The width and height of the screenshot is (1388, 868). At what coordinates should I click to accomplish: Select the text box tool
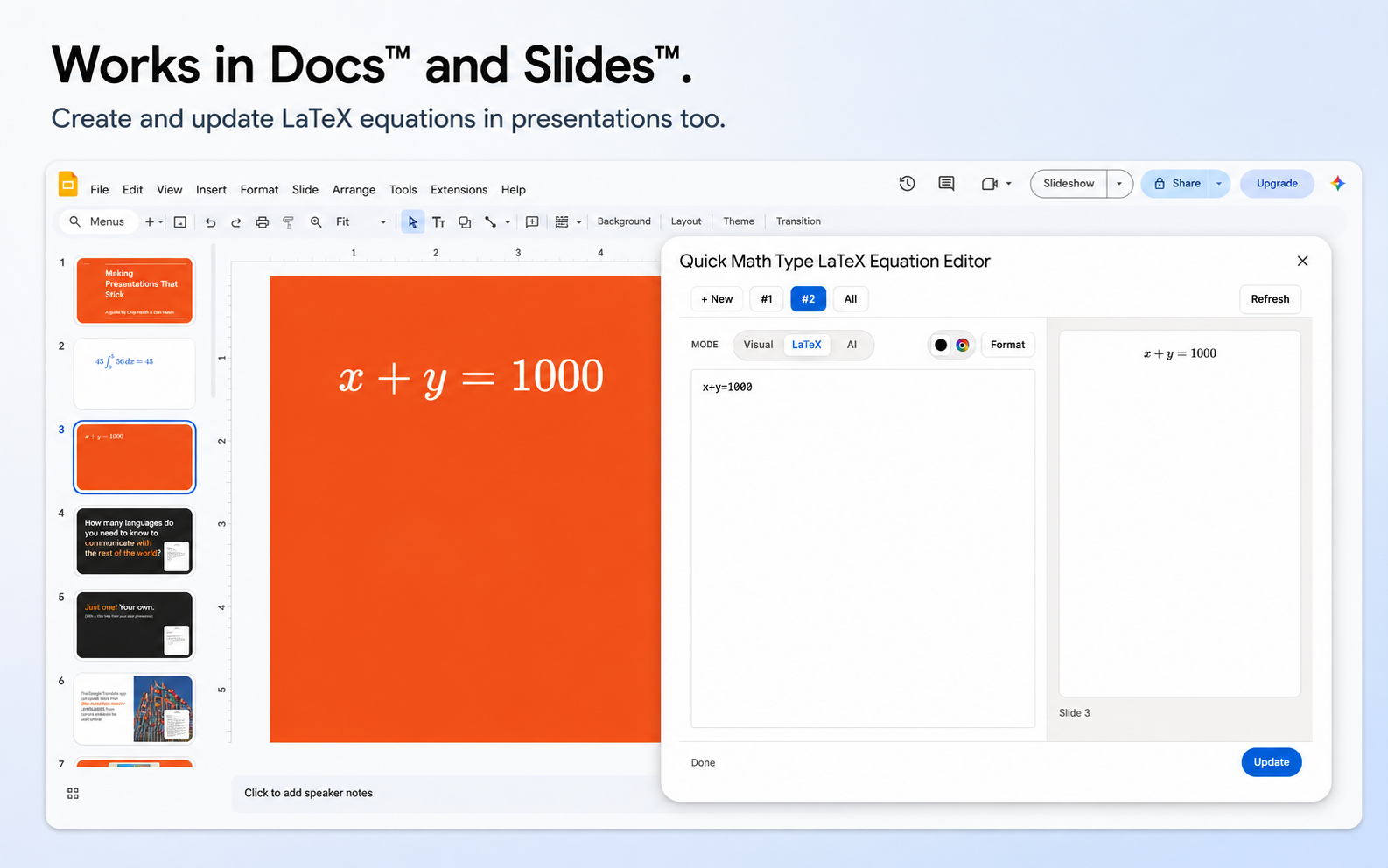[438, 222]
